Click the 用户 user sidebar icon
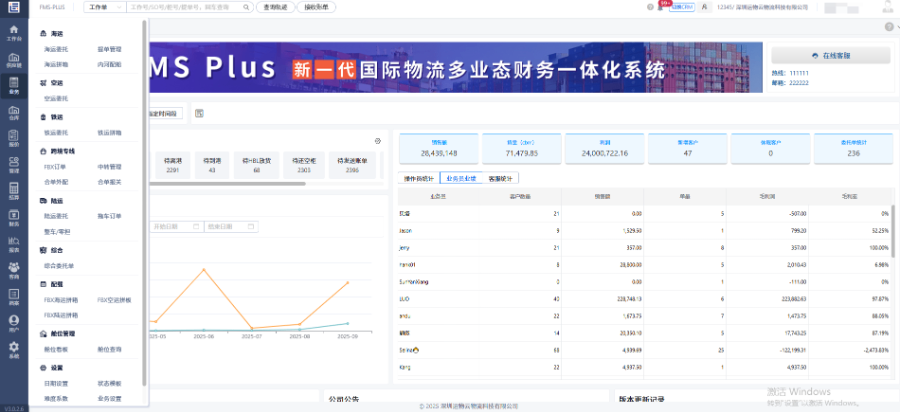 [x=14, y=325]
